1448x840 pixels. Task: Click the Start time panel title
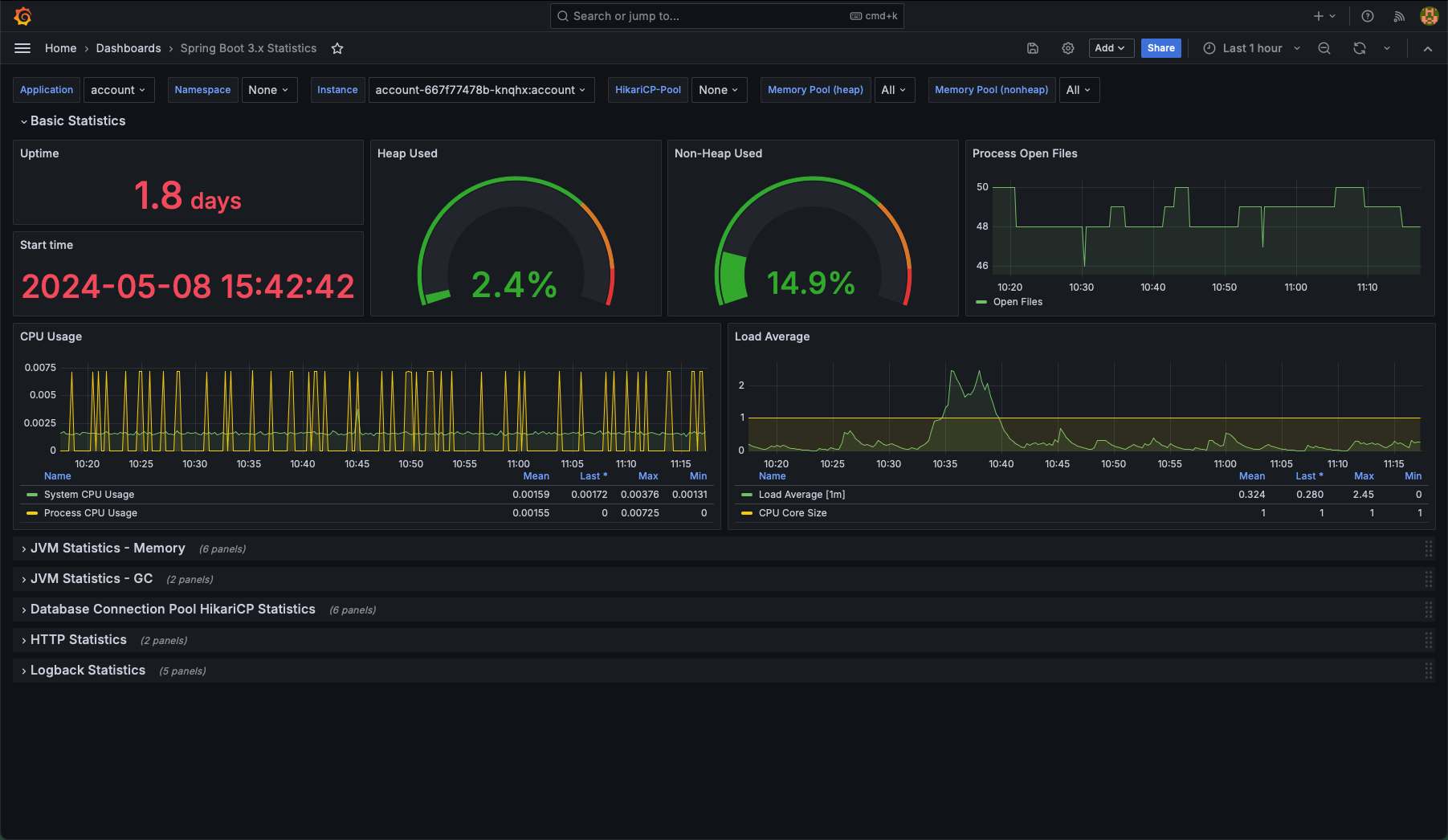click(x=47, y=245)
